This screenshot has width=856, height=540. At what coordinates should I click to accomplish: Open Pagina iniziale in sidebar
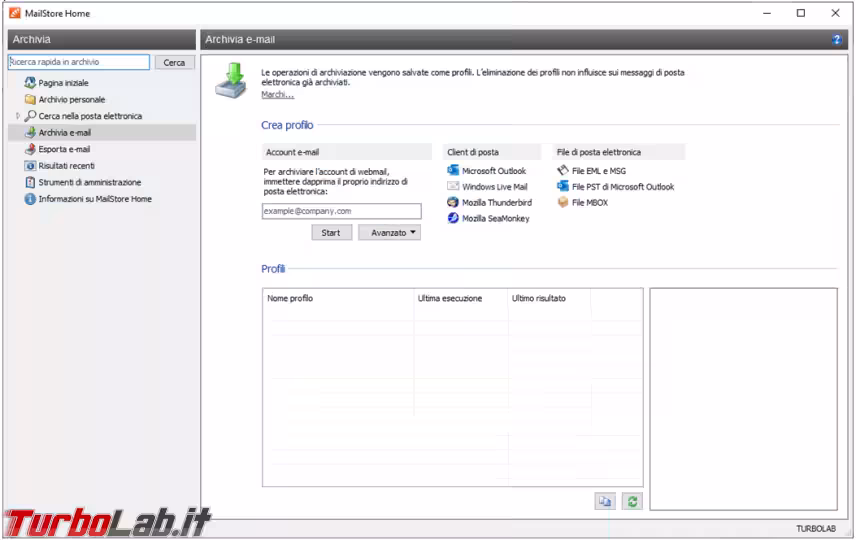(63, 83)
